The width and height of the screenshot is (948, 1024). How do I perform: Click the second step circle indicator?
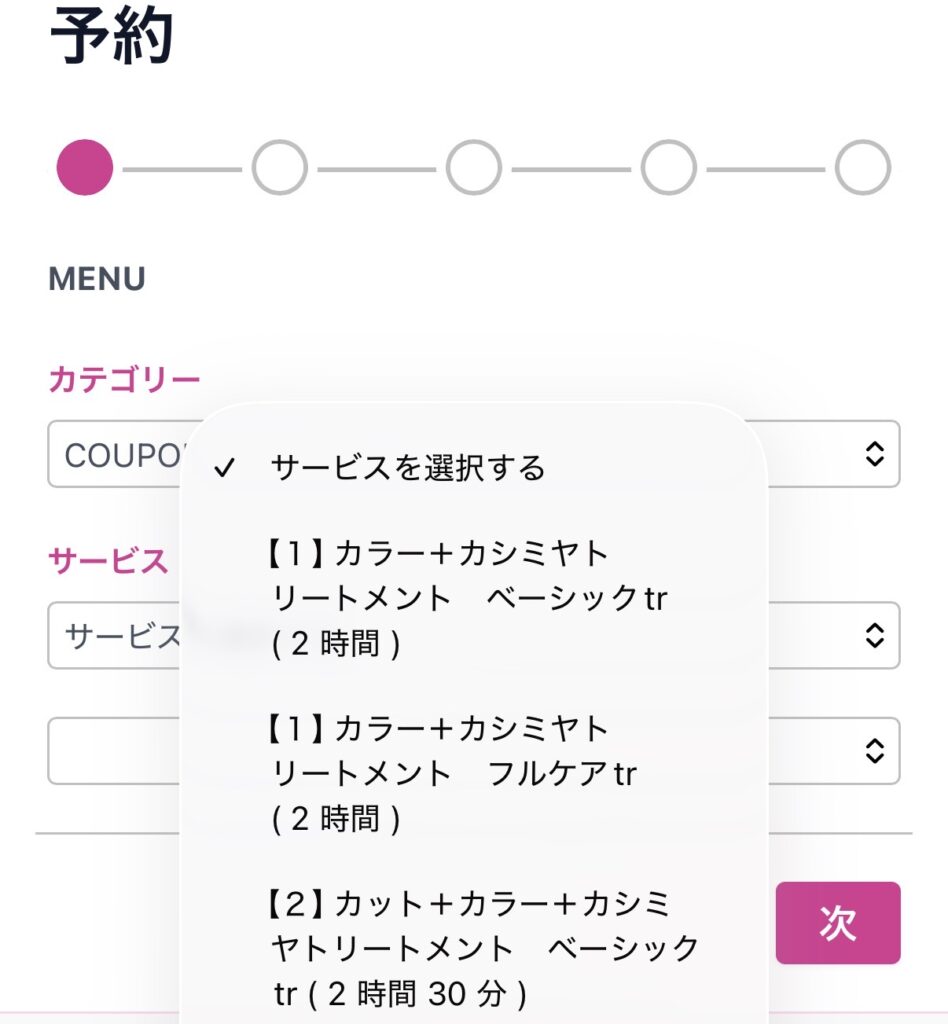click(x=279, y=167)
